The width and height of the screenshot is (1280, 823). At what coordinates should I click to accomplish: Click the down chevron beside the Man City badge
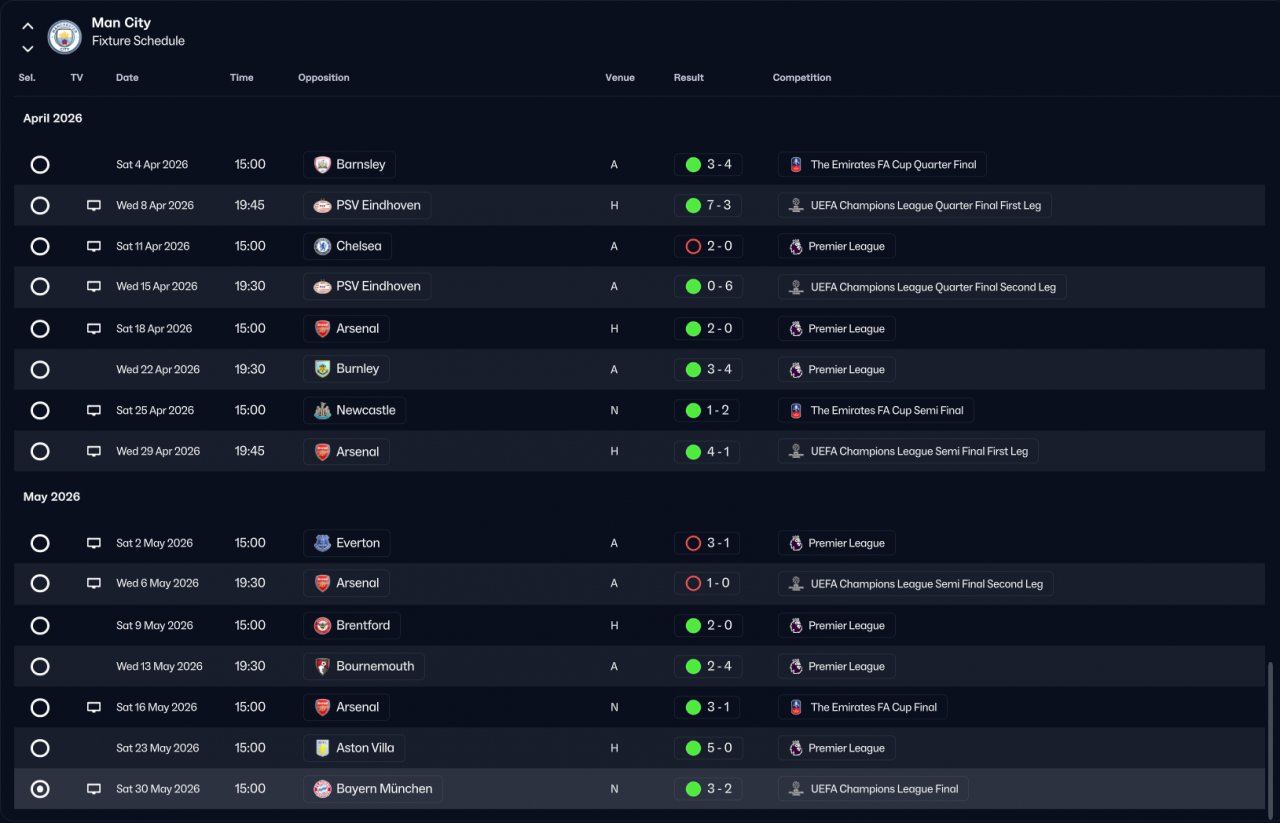click(27, 48)
